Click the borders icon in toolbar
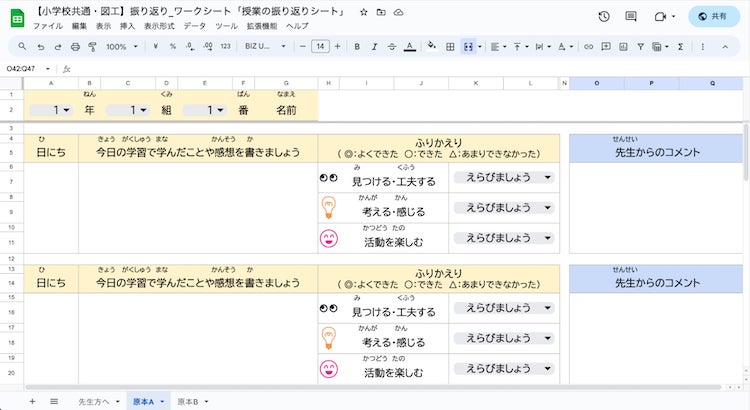This screenshot has width=750, height=410. coord(450,47)
